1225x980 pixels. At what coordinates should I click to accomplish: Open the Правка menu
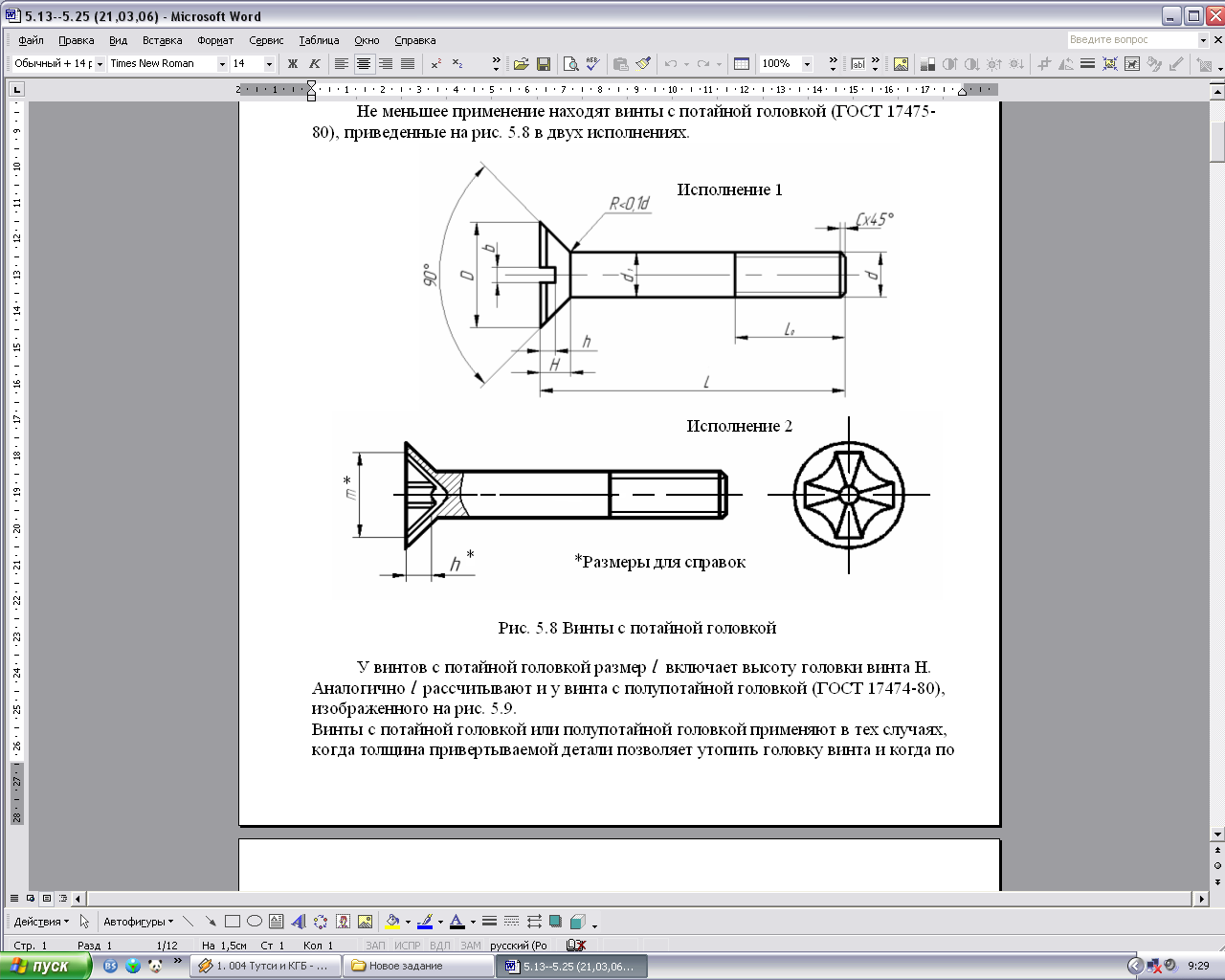point(76,40)
